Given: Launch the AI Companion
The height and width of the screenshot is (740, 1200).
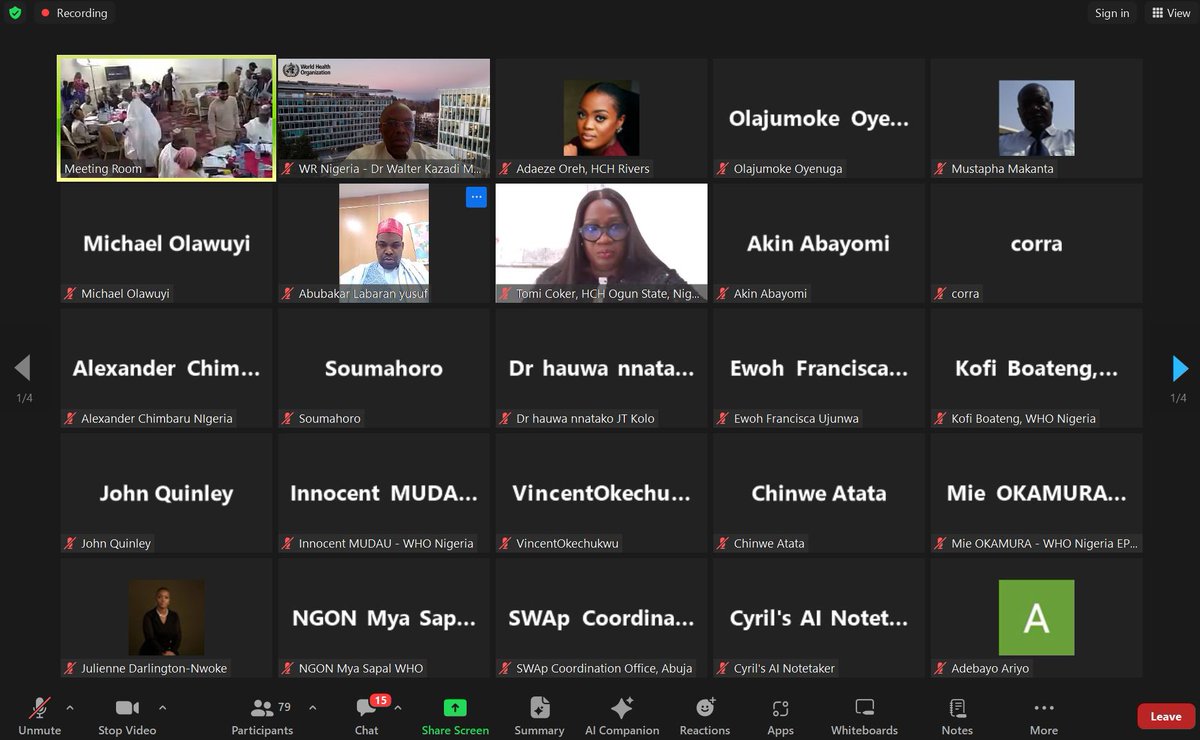Looking at the screenshot, I should (x=622, y=715).
